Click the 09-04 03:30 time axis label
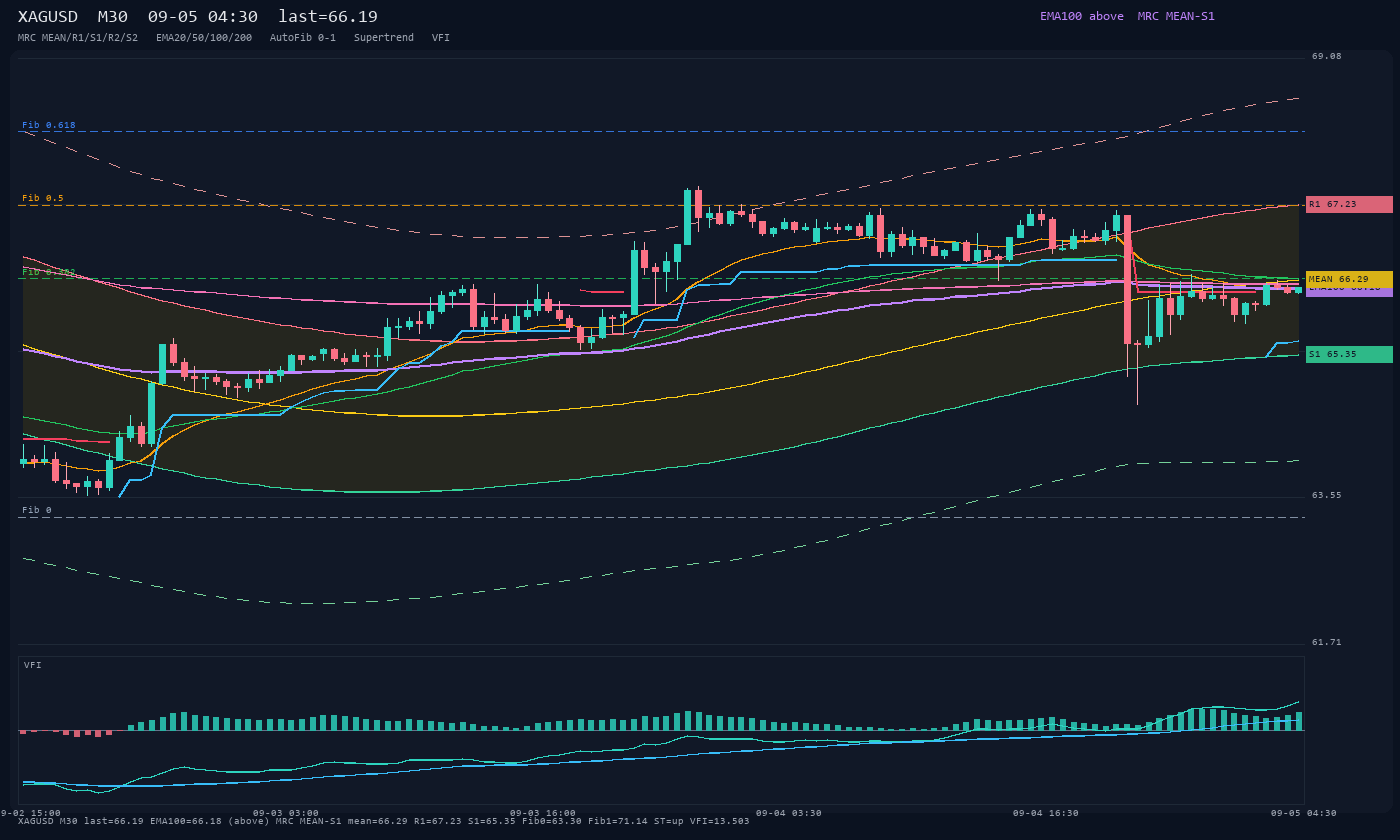Viewport: 1400px width, 840px height. [x=789, y=813]
